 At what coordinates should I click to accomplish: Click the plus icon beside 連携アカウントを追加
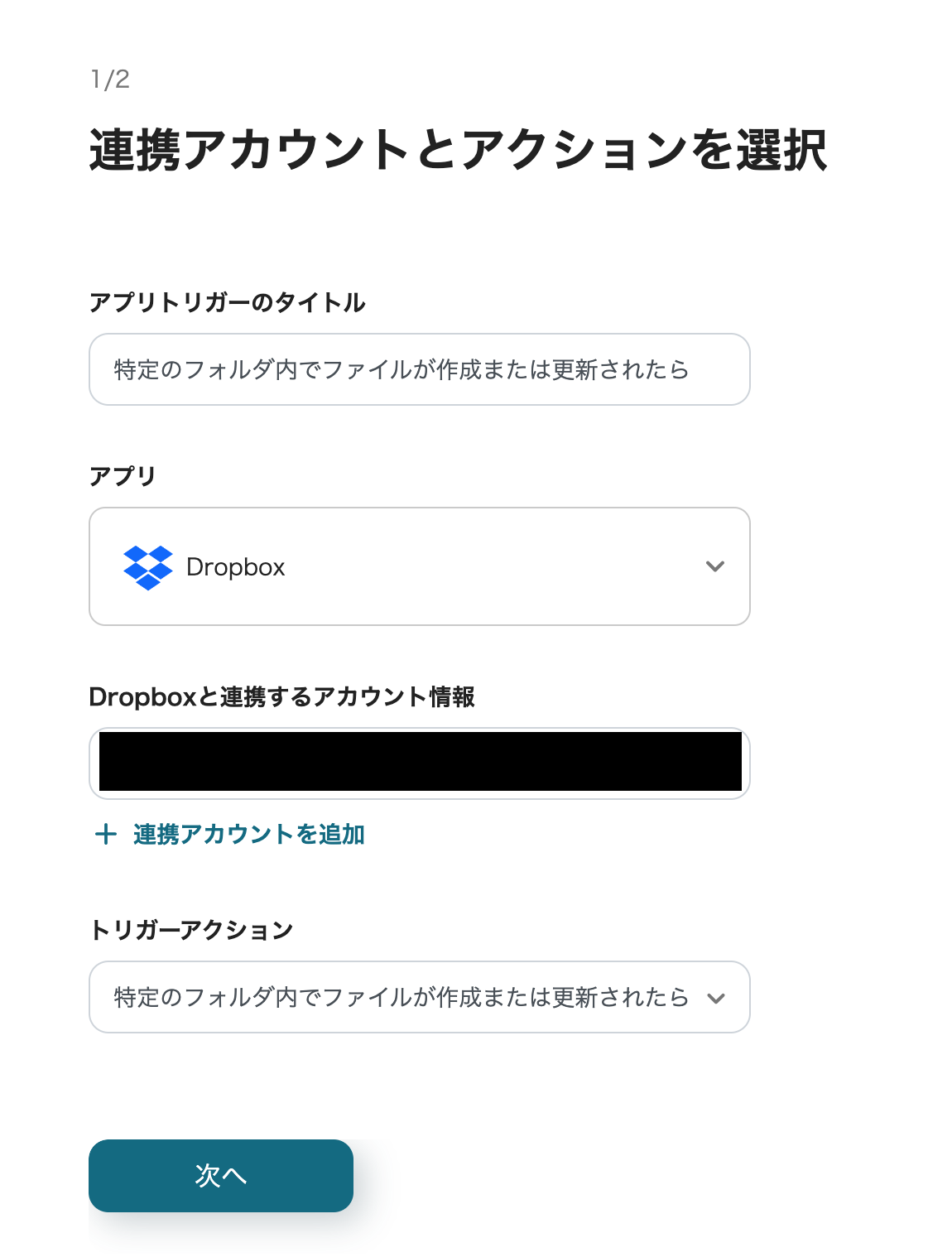(105, 834)
